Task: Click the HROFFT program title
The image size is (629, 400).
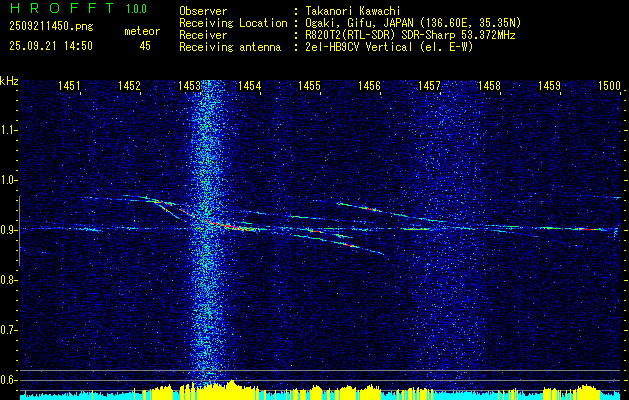Action: point(61,8)
